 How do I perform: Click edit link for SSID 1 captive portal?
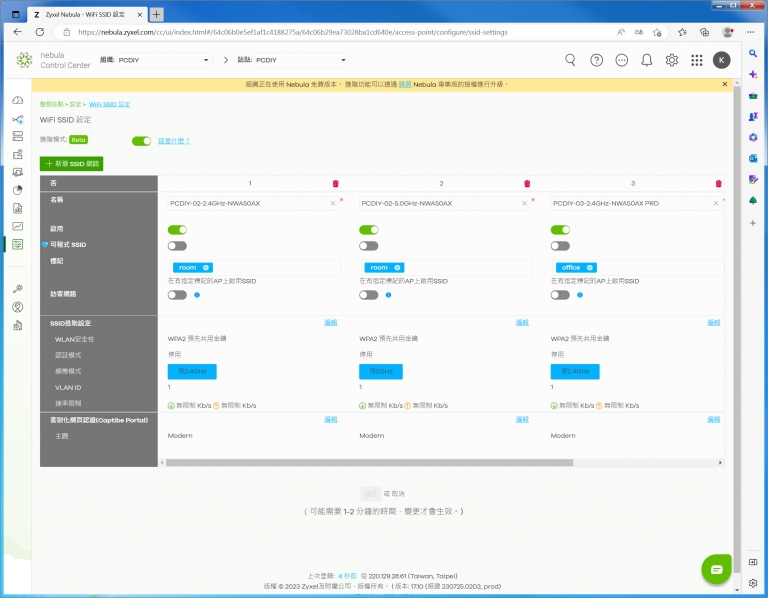click(x=331, y=419)
